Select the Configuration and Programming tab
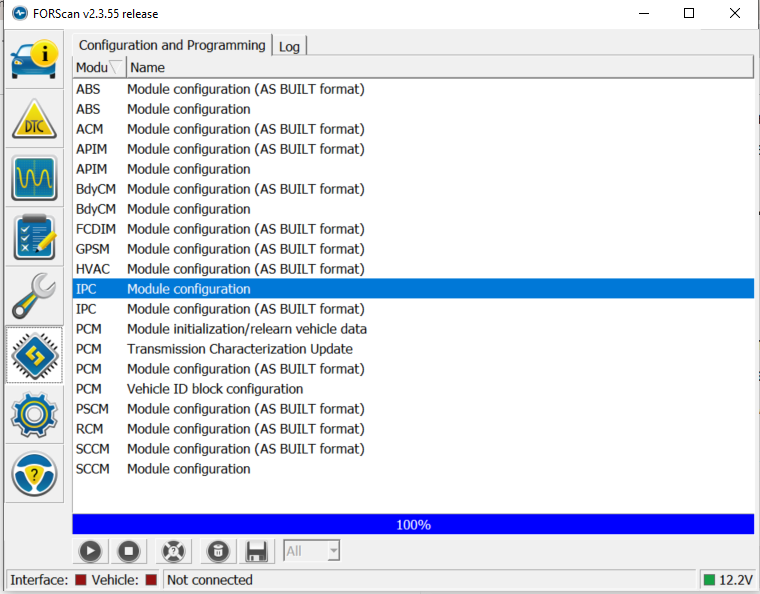This screenshot has width=760, height=594. (172, 45)
